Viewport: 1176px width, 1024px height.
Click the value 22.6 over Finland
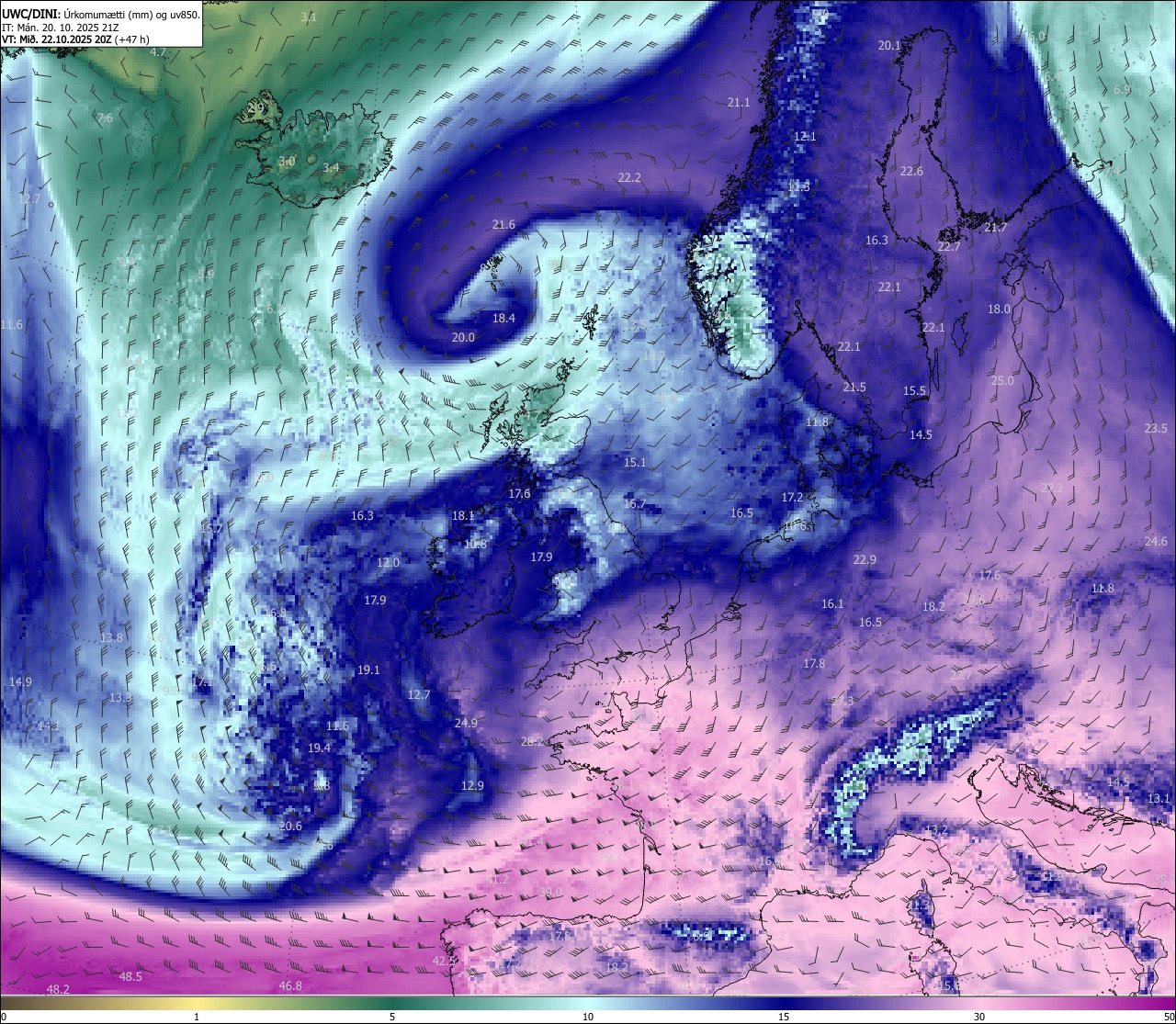point(911,171)
